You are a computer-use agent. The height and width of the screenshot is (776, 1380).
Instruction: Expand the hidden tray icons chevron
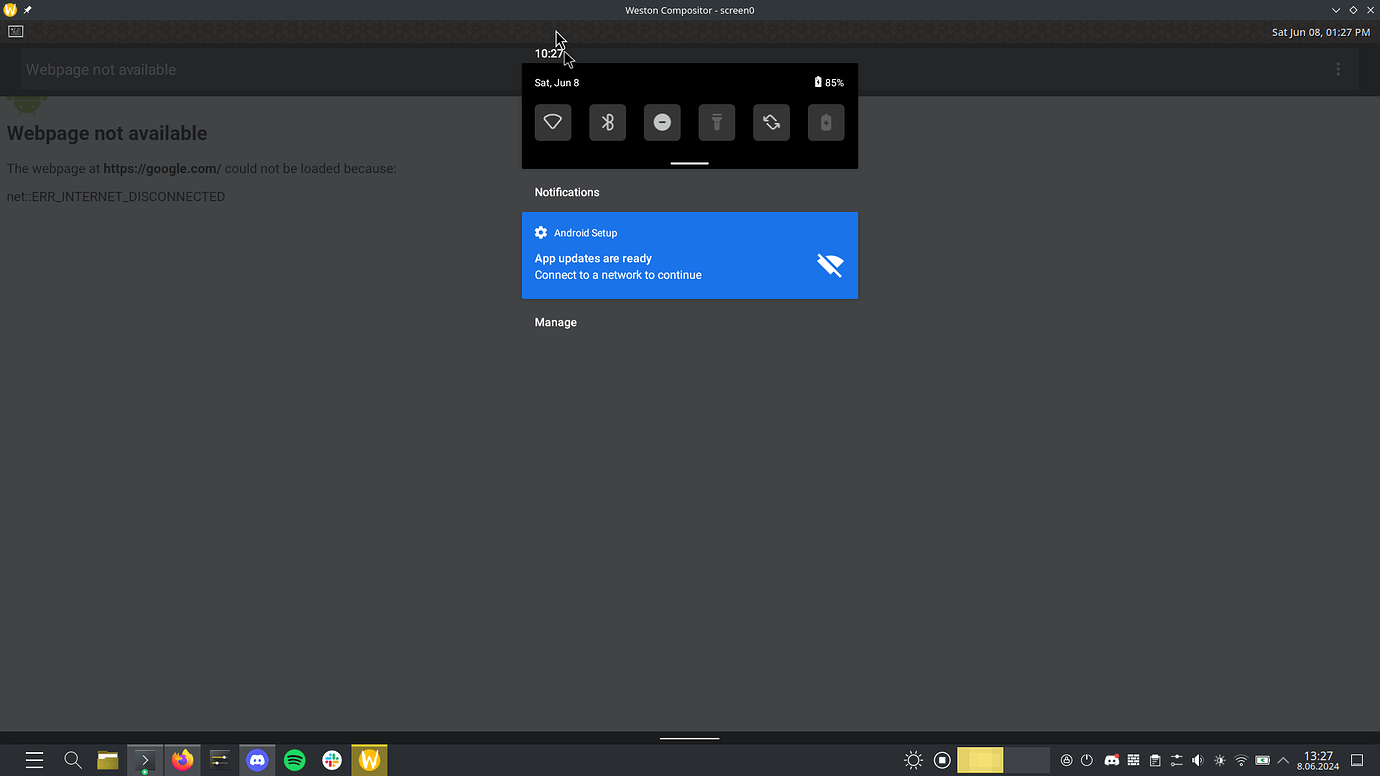(x=1283, y=760)
